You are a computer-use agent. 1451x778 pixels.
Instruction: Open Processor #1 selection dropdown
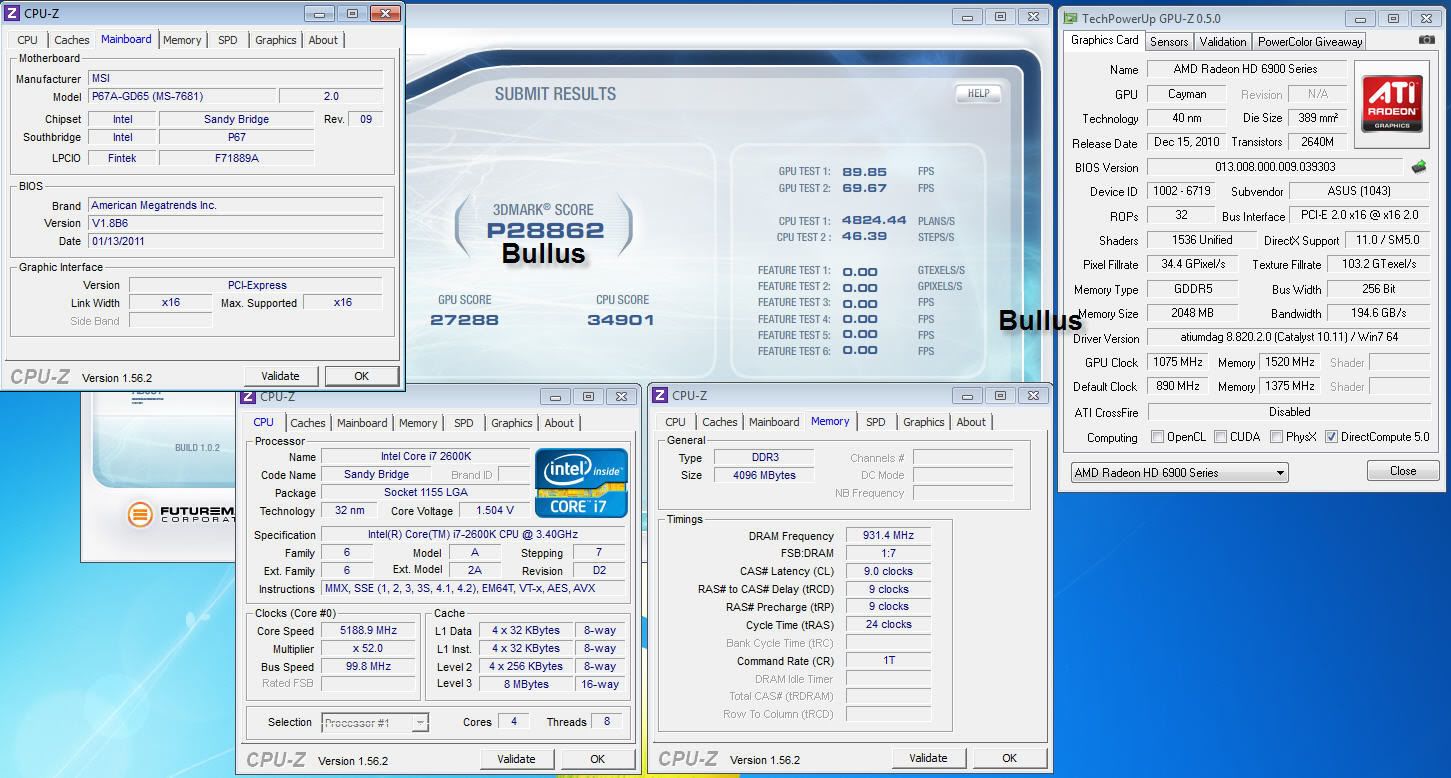(x=375, y=722)
